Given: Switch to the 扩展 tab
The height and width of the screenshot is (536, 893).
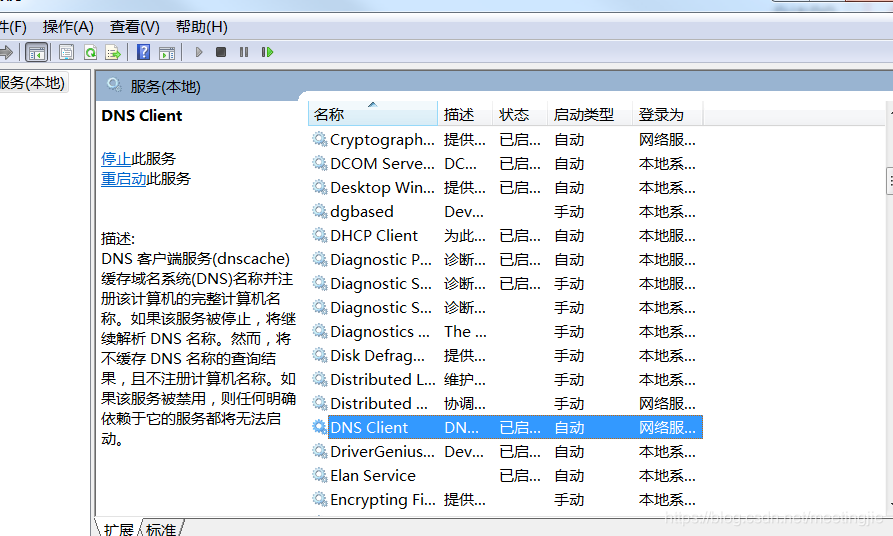Looking at the screenshot, I should tap(118, 529).
